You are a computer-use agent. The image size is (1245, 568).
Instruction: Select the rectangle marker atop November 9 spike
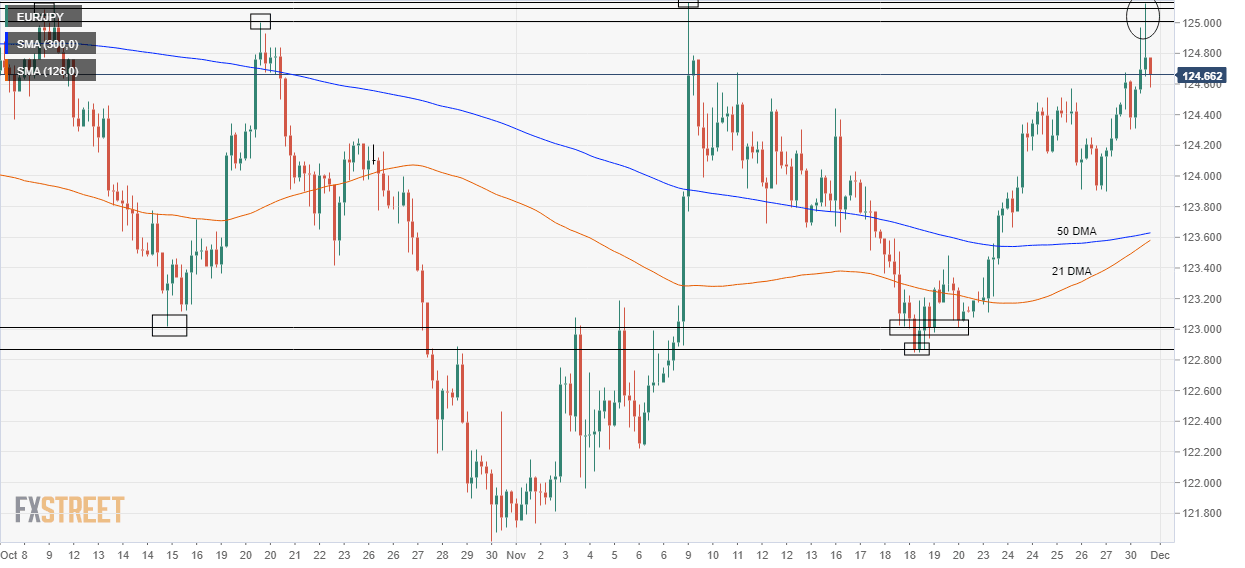688,3
